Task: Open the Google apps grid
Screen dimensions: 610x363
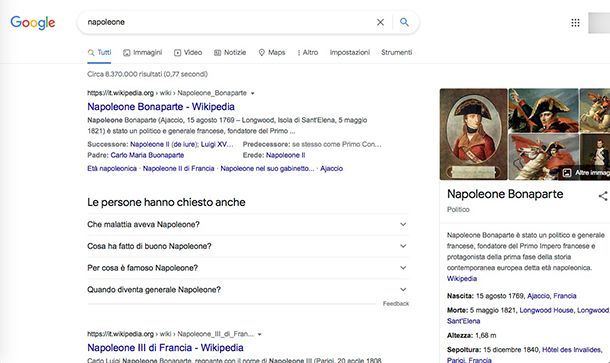Action: [x=575, y=23]
